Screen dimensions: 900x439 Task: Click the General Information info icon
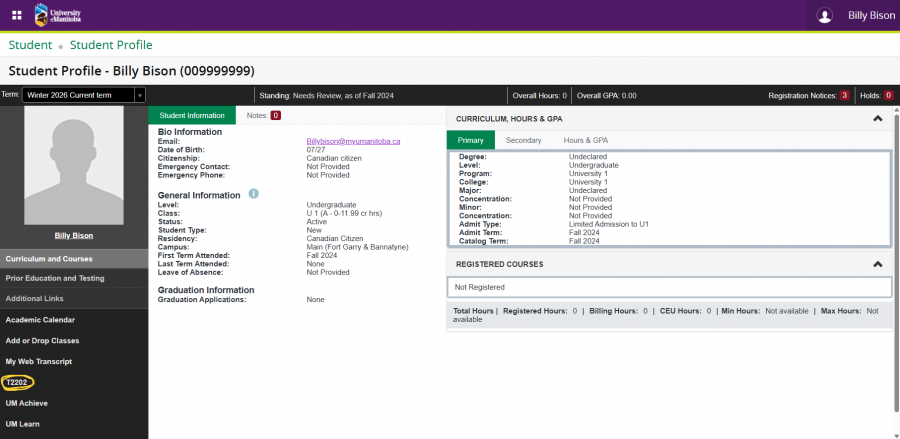(x=254, y=193)
